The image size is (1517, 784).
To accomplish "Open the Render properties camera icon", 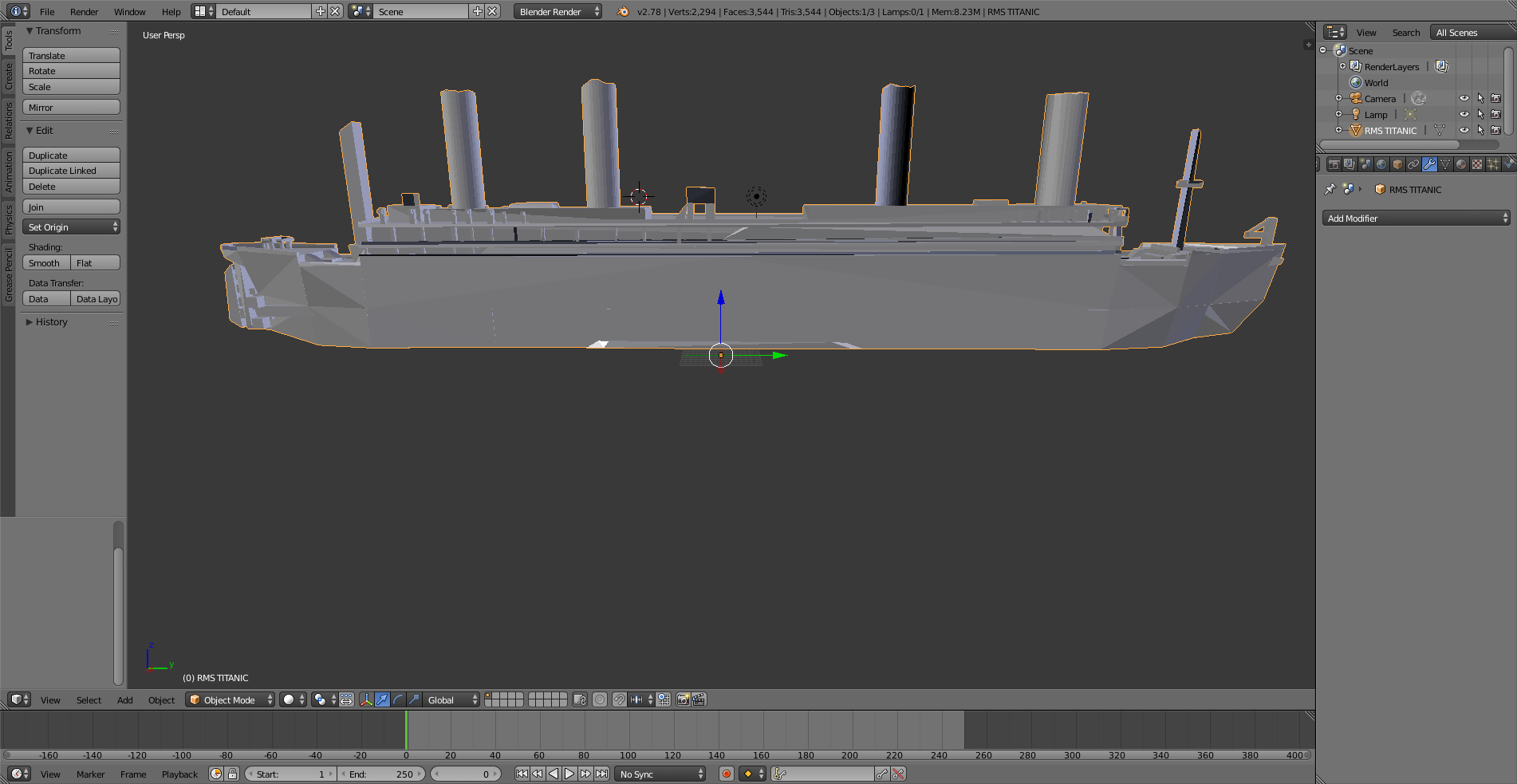I will tap(1334, 164).
